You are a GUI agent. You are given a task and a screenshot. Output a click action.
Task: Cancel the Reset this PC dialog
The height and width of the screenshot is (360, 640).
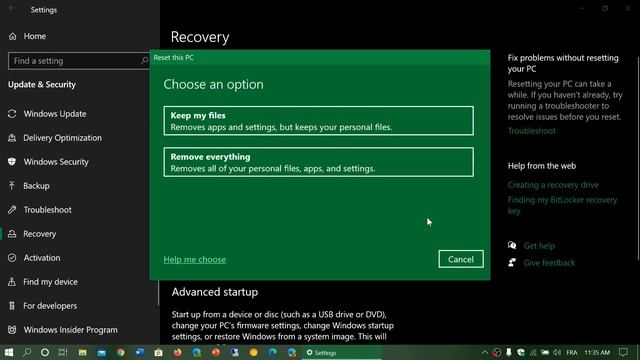coord(461,259)
